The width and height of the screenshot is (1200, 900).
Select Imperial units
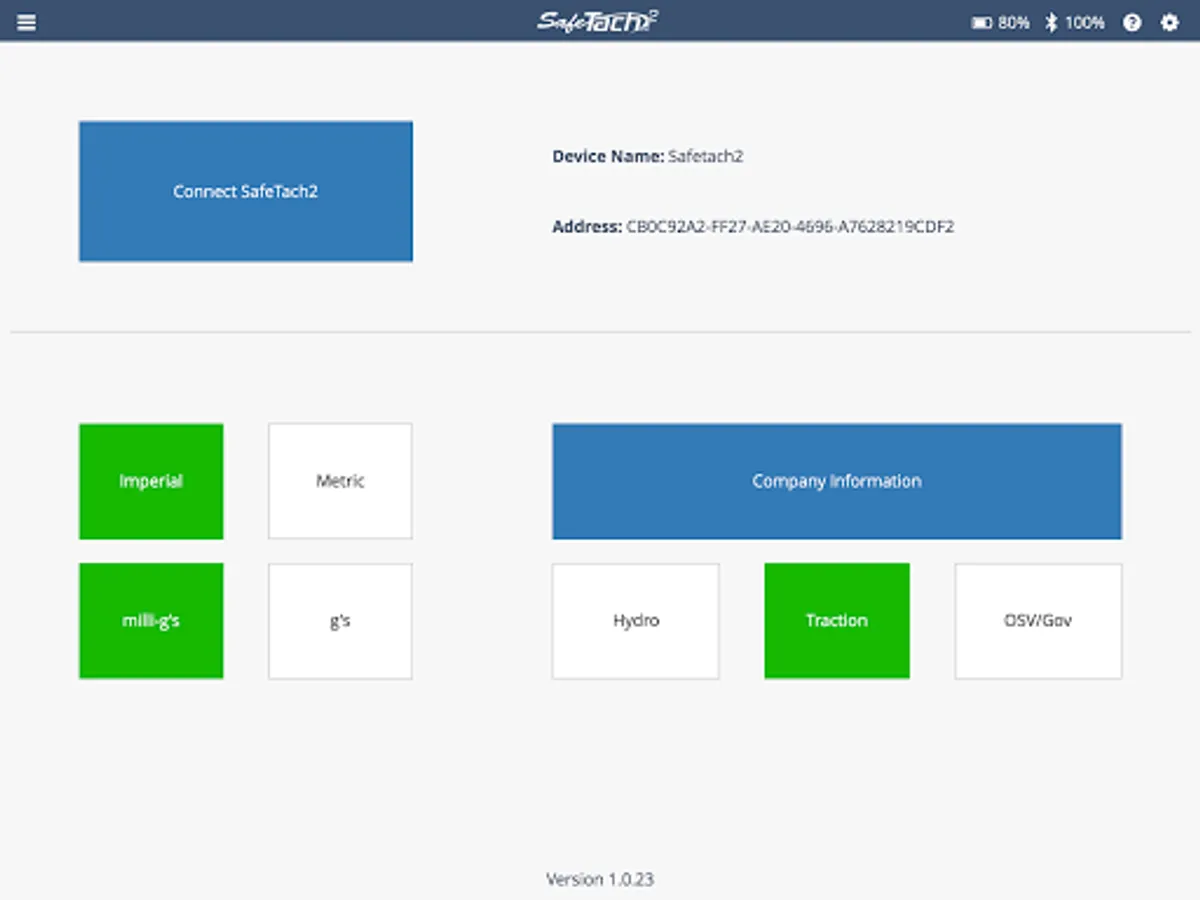point(151,481)
